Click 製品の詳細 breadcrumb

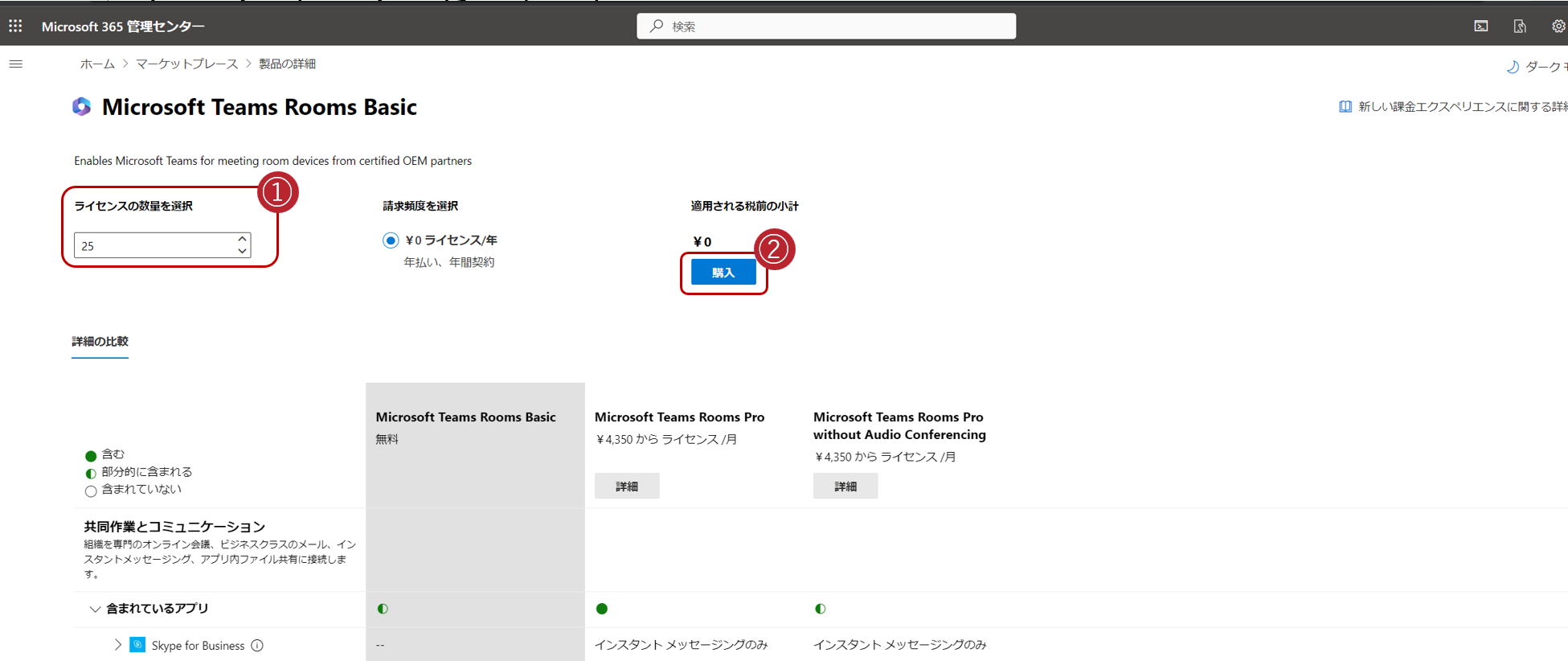click(x=287, y=64)
